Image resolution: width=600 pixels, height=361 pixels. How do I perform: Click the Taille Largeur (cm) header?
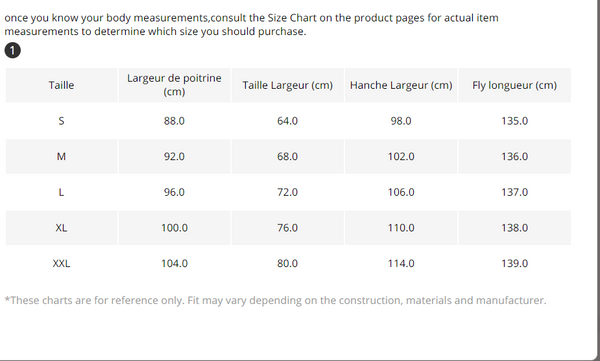pos(287,85)
